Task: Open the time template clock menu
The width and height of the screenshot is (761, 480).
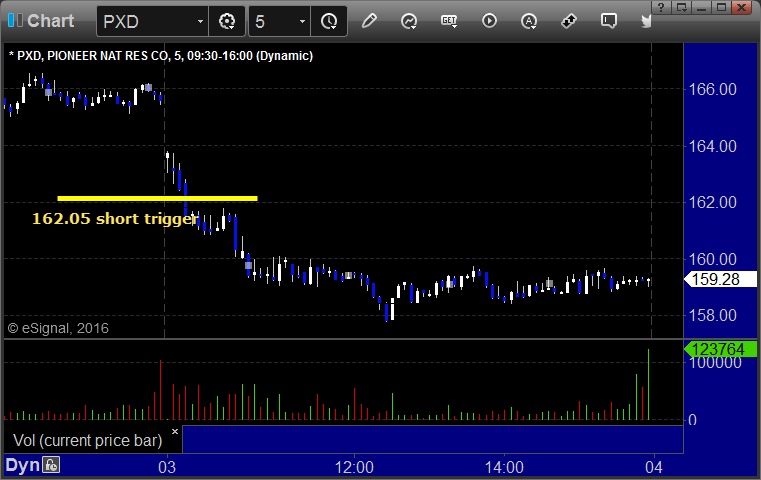Action: tap(329, 21)
